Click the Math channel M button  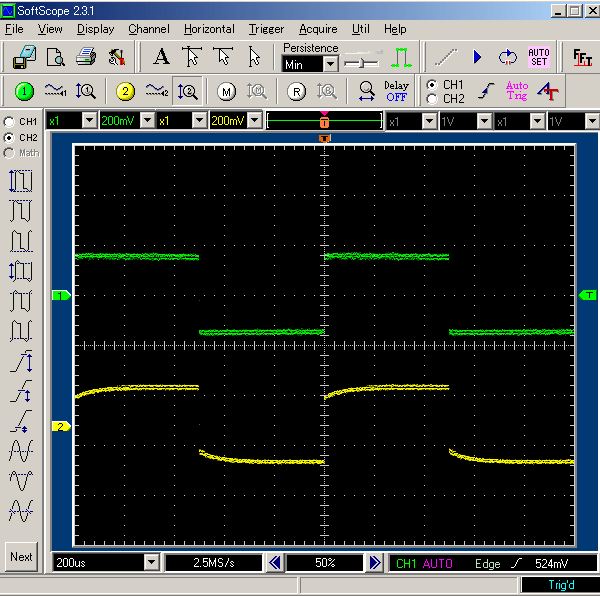click(225, 92)
